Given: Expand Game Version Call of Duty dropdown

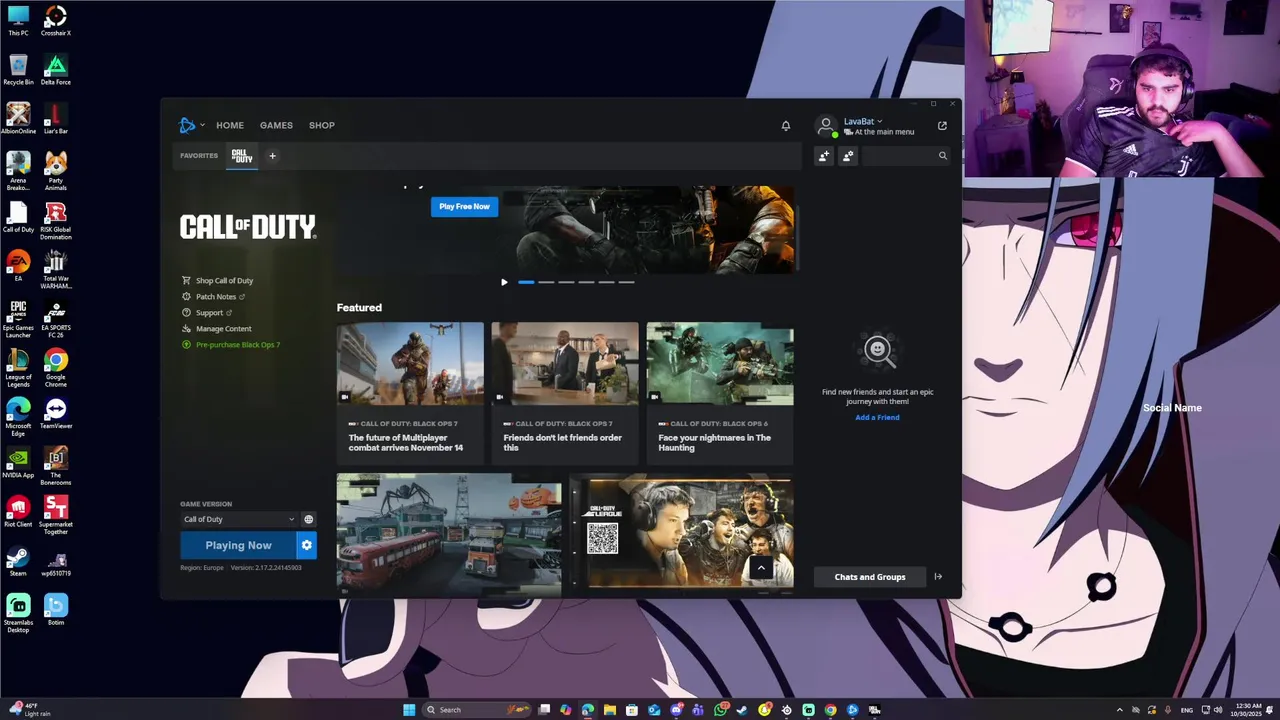Looking at the screenshot, I should point(239,519).
